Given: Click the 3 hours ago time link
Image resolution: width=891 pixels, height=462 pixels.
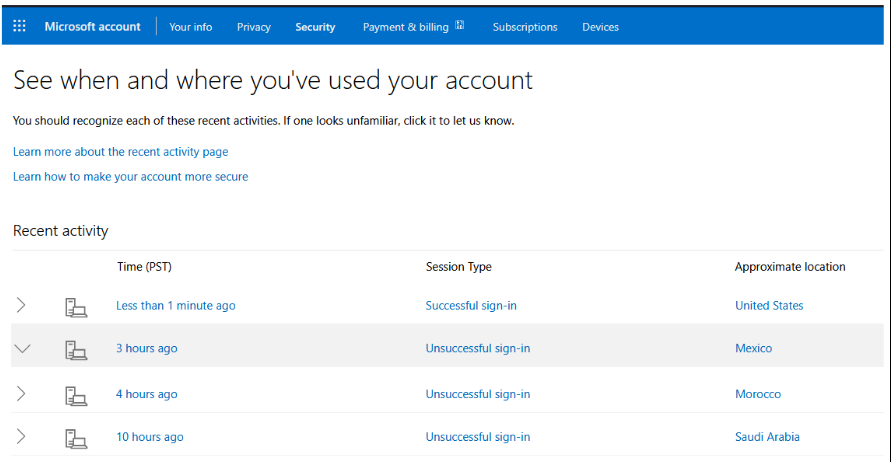Looking at the screenshot, I should (147, 348).
